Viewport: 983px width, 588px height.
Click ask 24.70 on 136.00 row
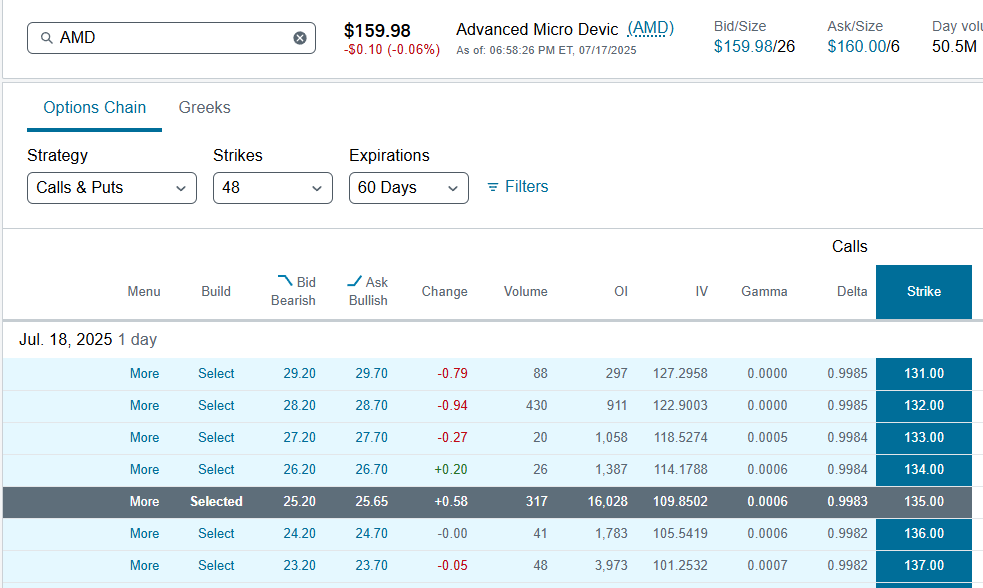click(x=372, y=533)
